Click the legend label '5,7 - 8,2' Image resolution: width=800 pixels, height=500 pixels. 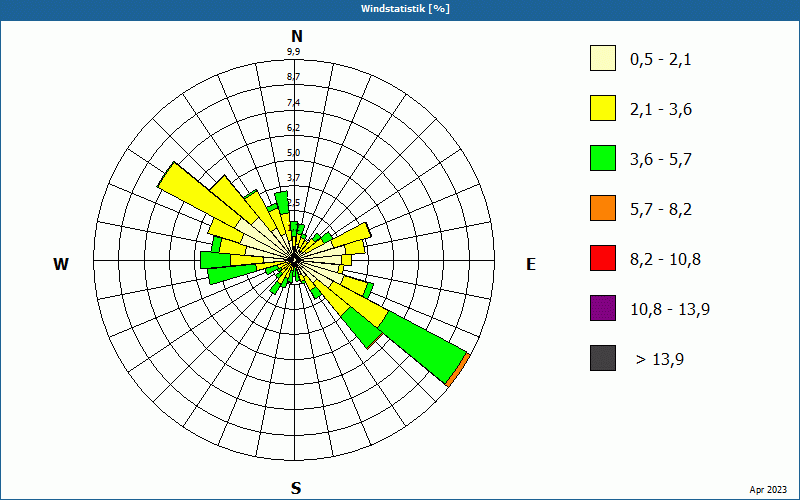(661, 210)
